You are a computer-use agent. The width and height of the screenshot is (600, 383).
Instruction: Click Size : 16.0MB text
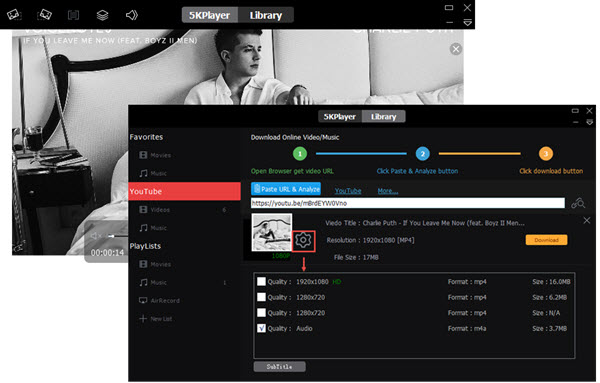(x=551, y=282)
